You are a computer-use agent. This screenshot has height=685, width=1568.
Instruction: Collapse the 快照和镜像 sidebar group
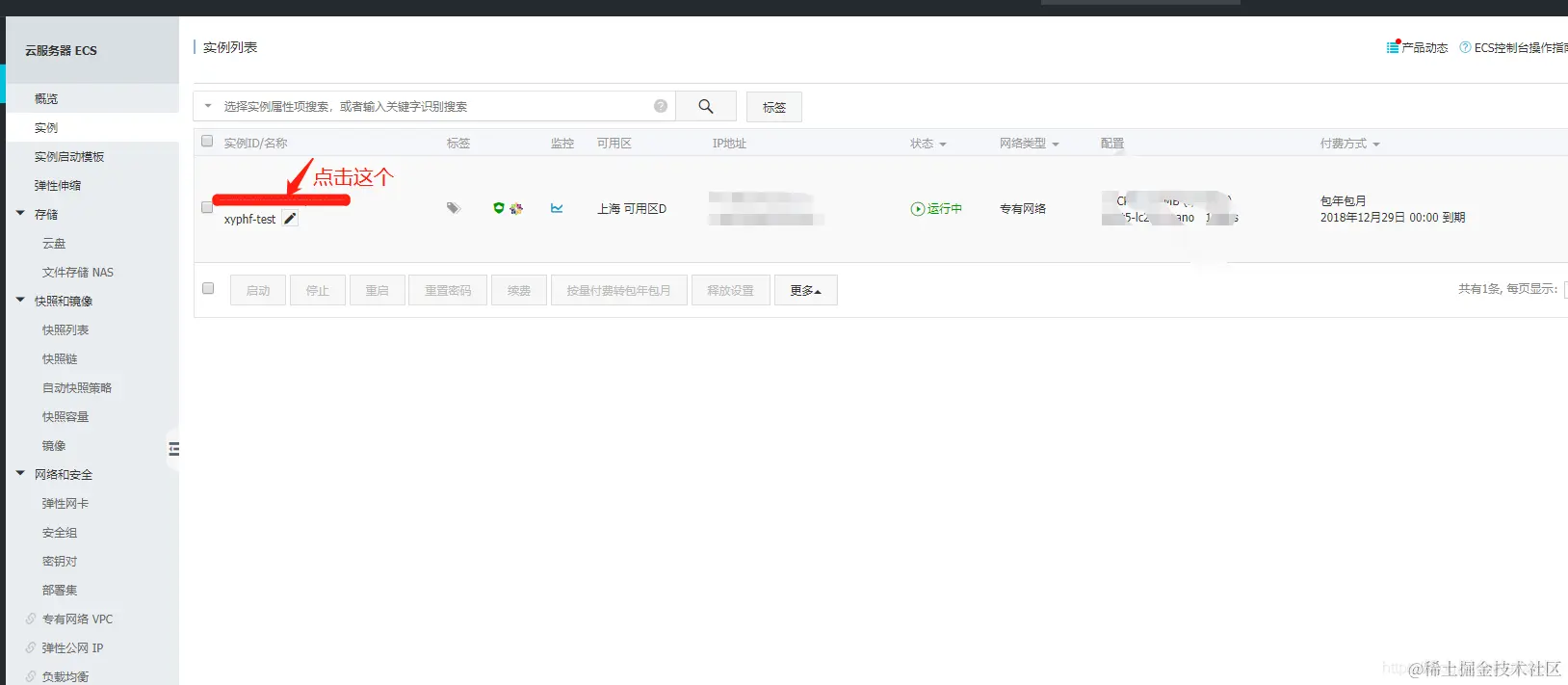coord(20,301)
